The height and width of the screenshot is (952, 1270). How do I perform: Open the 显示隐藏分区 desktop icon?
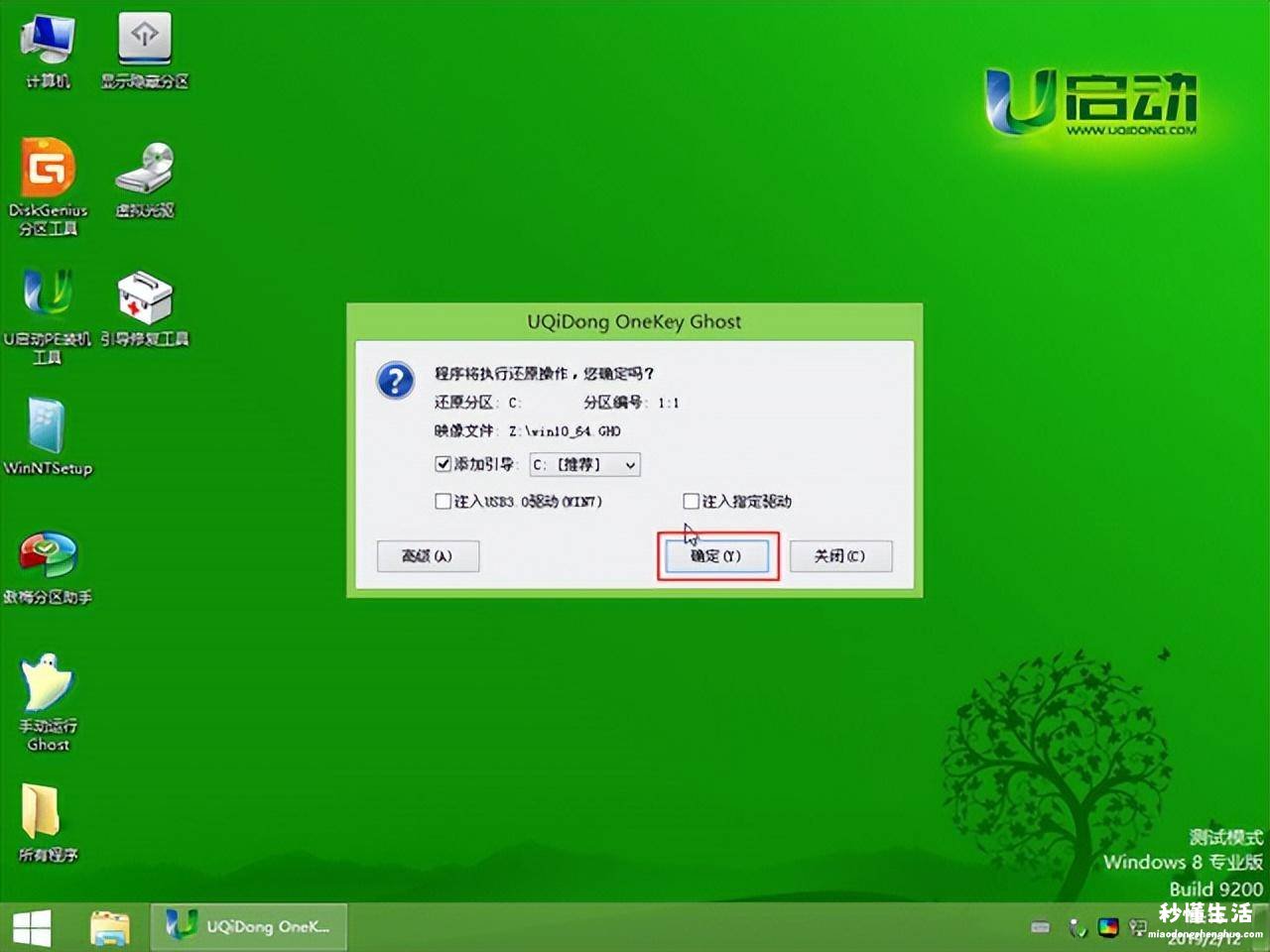tap(145, 52)
